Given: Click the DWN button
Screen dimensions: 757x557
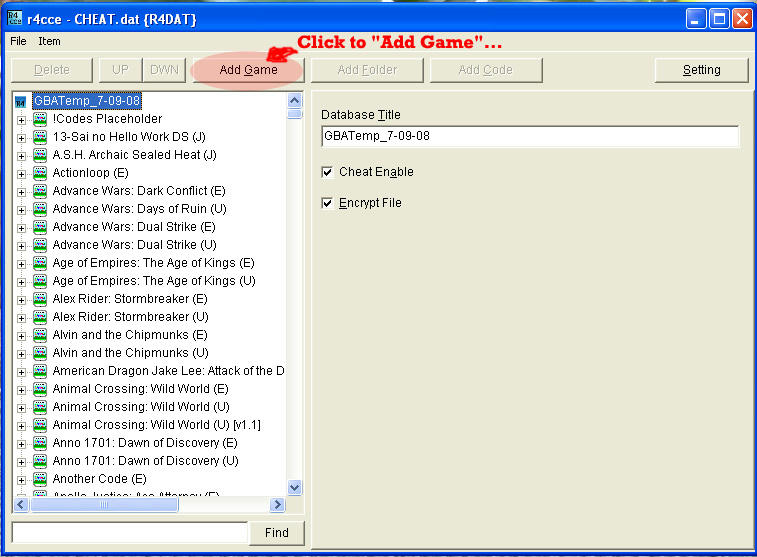Looking at the screenshot, I should click(x=164, y=70).
